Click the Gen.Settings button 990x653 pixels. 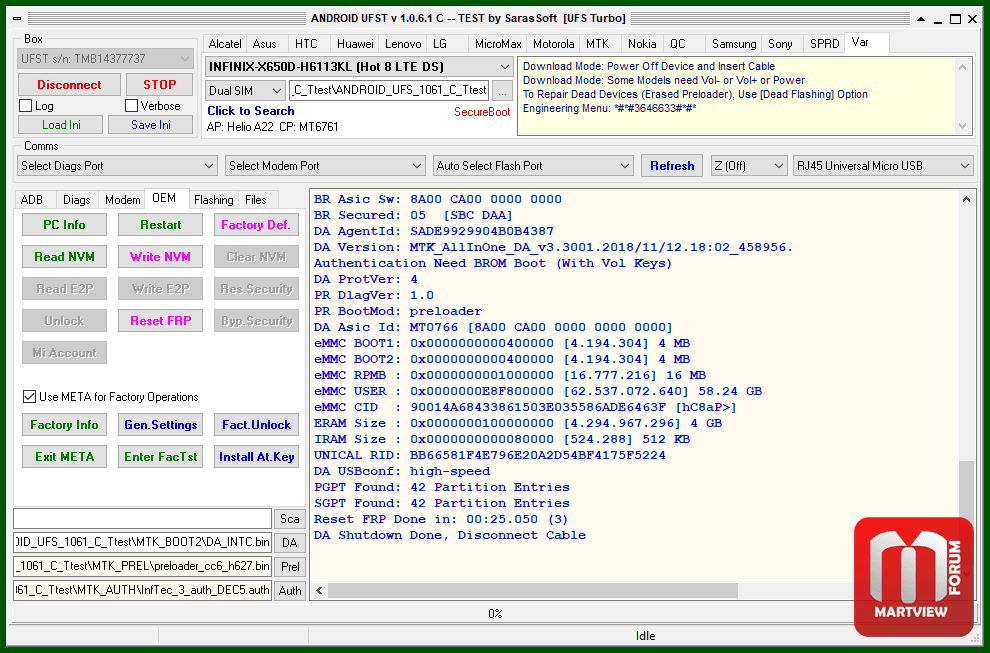160,425
